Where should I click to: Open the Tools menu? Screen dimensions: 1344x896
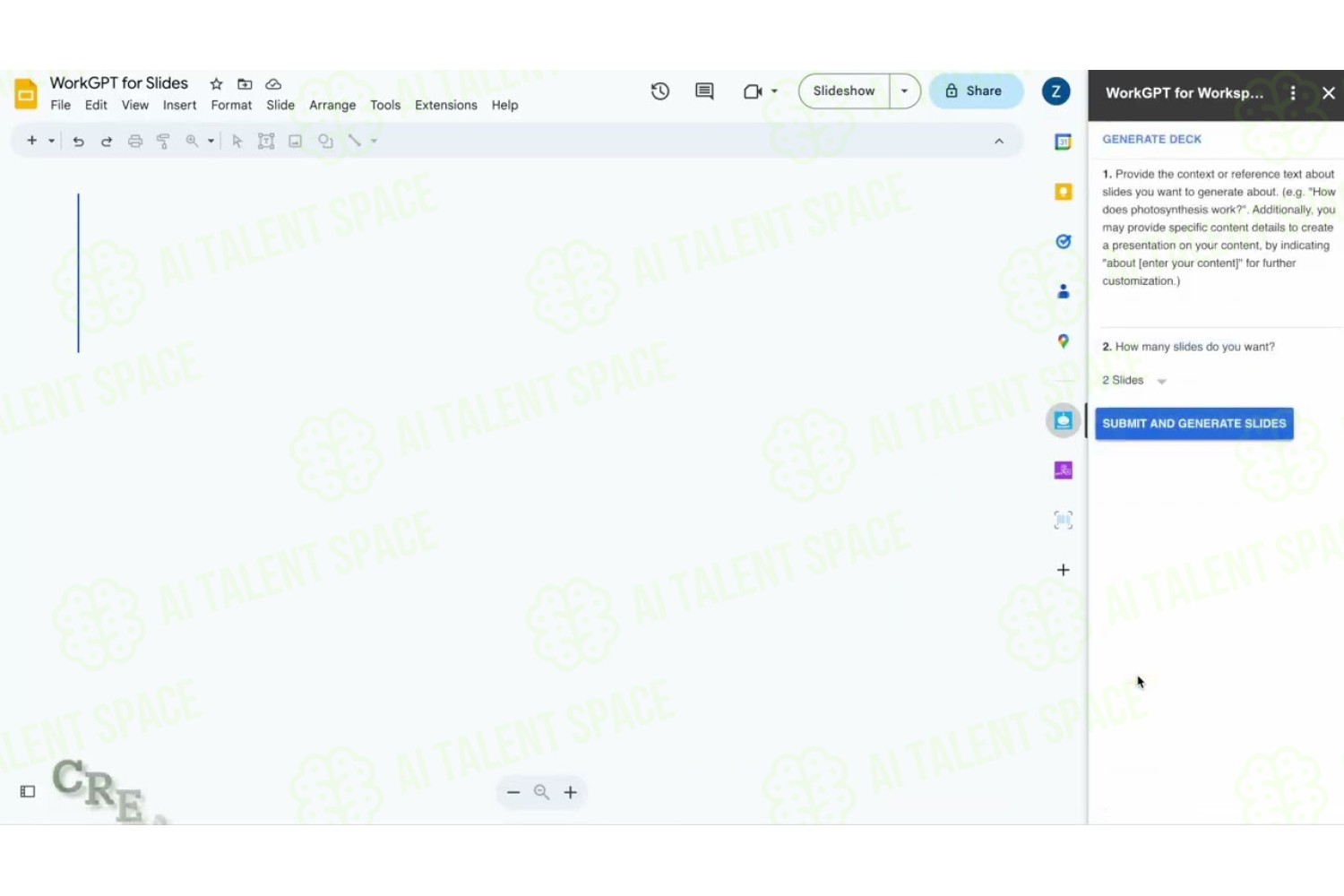coord(385,105)
